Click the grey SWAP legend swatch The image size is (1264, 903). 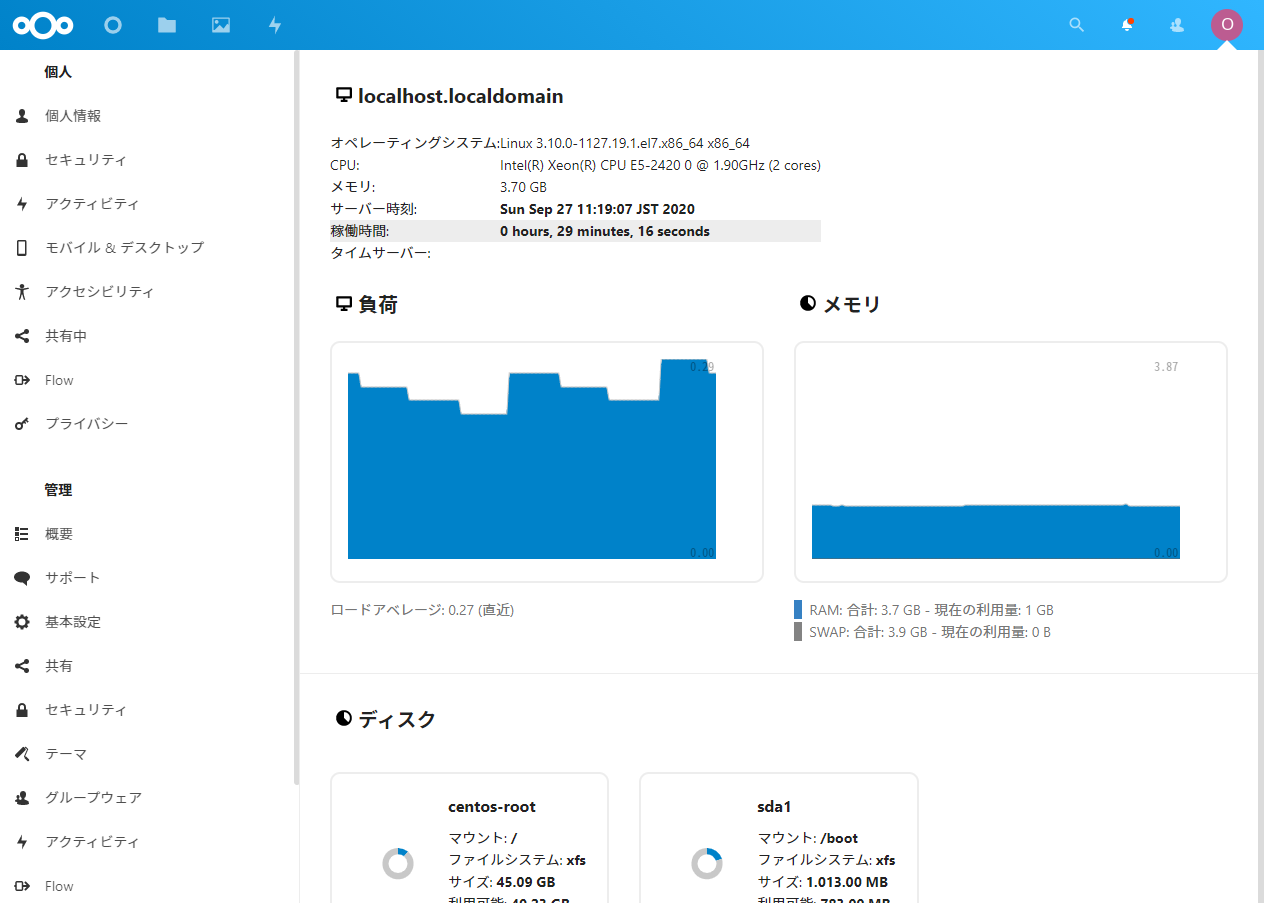(x=798, y=632)
